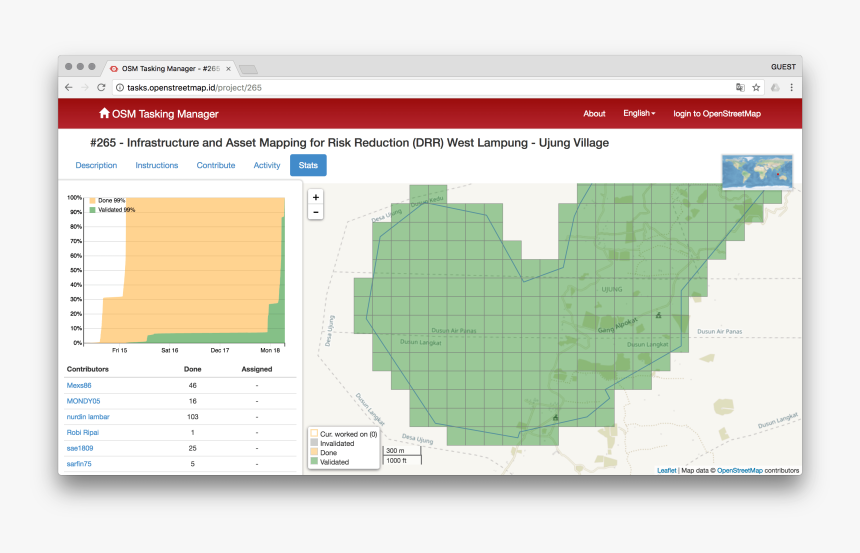Close the OSM Tasking Manager browser tab

click(x=228, y=68)
